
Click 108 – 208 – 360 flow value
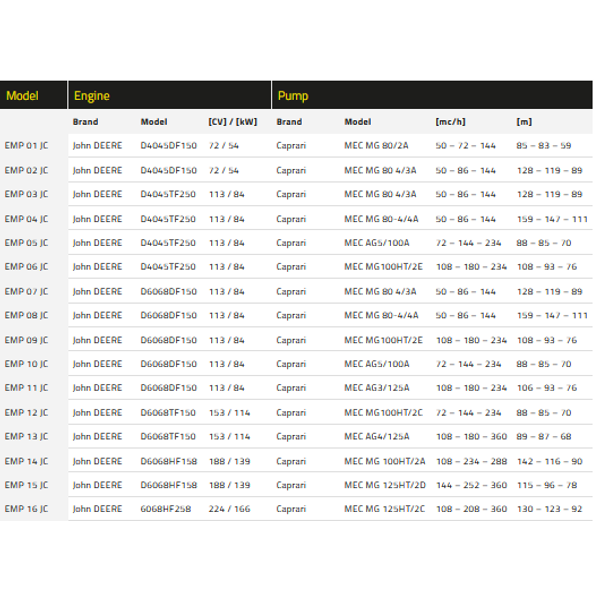[x=471, y=509]
